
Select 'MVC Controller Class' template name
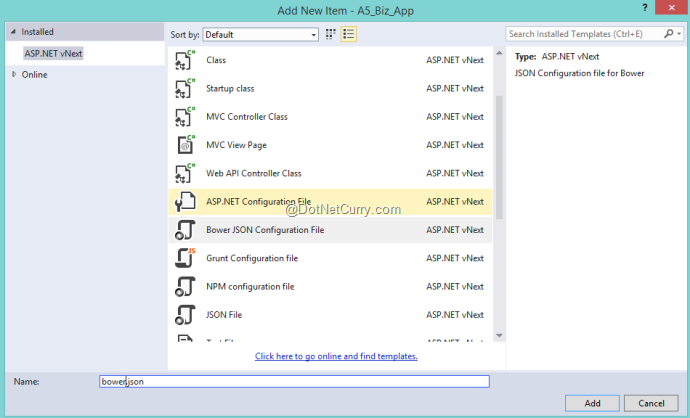coord(247,117)
